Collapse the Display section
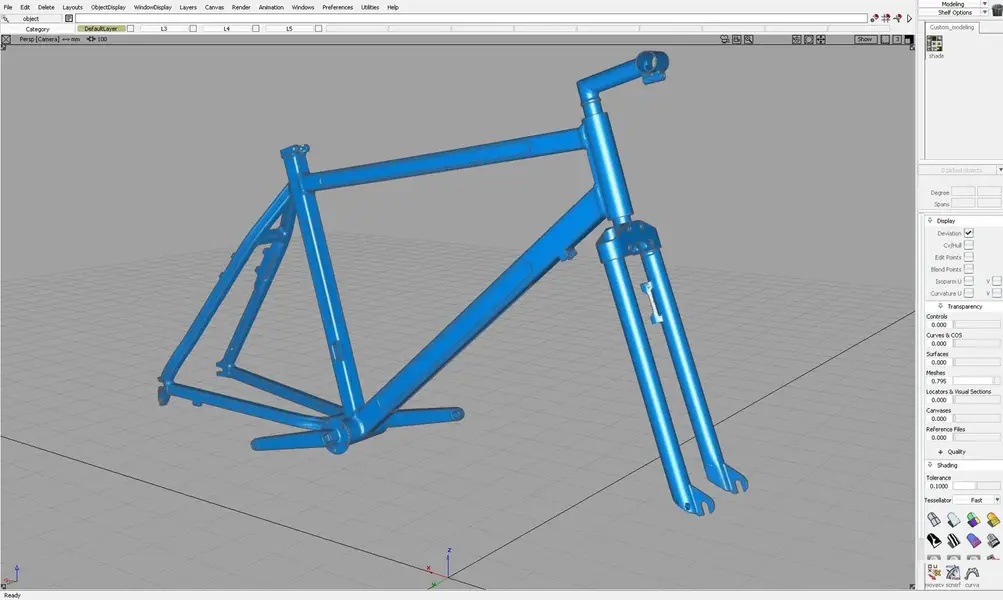1003x600 pixels. tap(931, 221)
